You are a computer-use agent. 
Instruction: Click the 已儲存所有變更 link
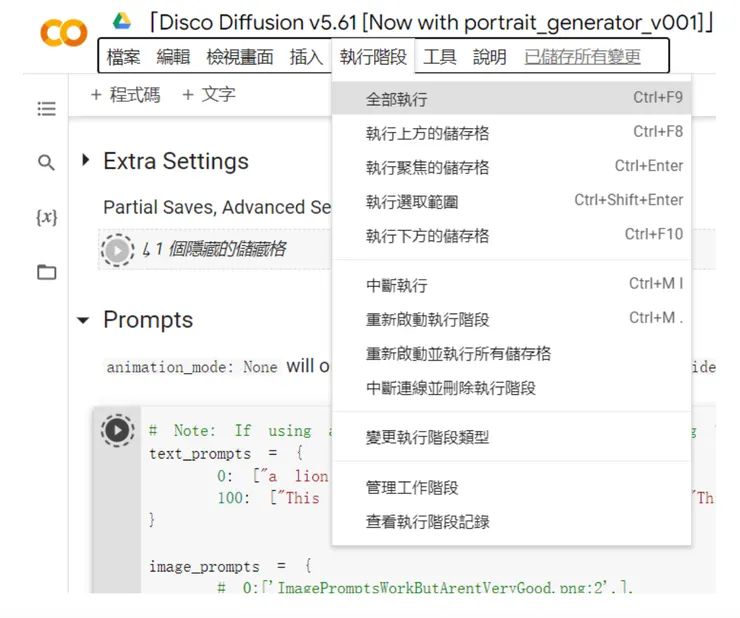[582, 57]
